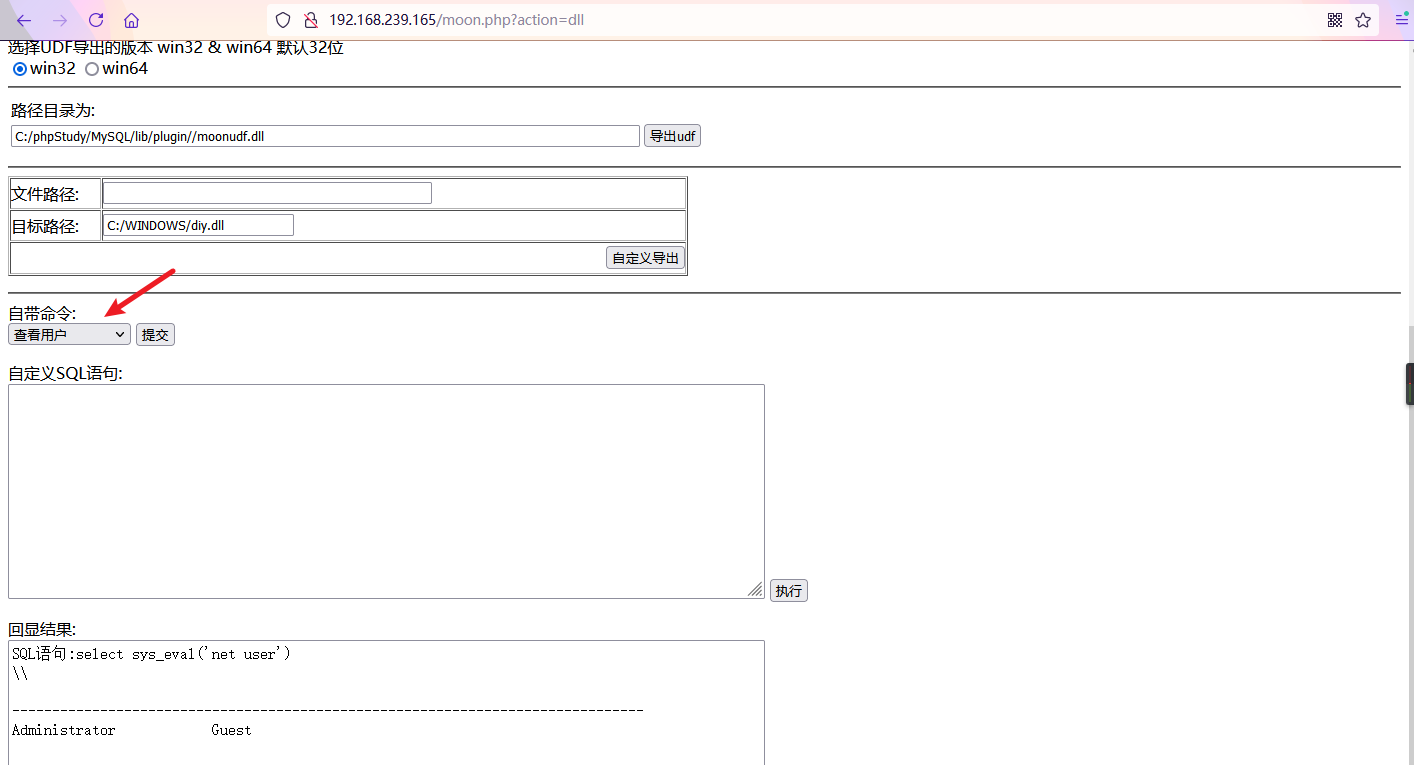Click the 'select sys_eval' SQL line

pyautogui.click(x=151, y=654)
